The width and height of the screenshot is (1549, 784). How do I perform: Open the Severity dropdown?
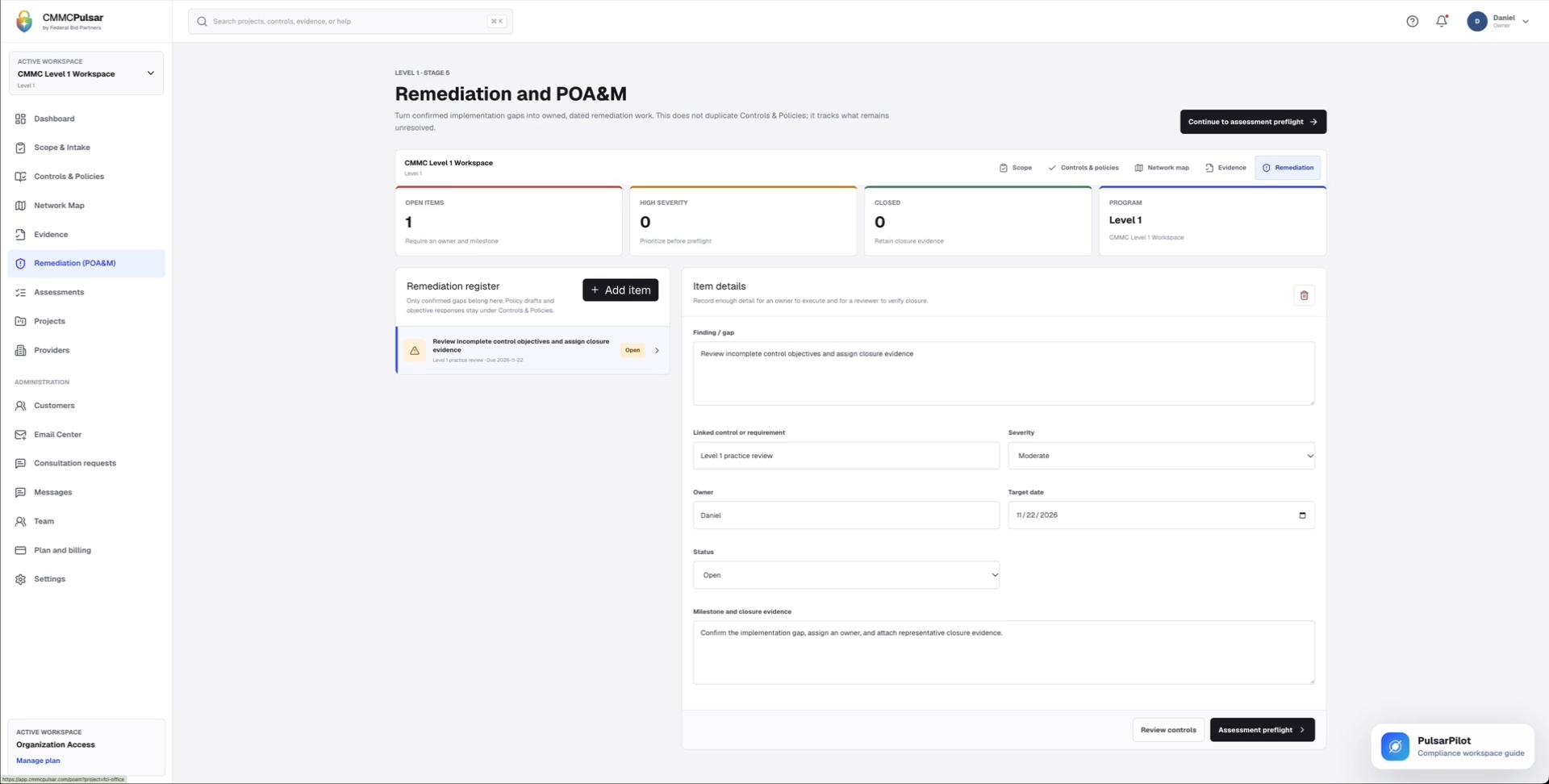pos(1161,456)
